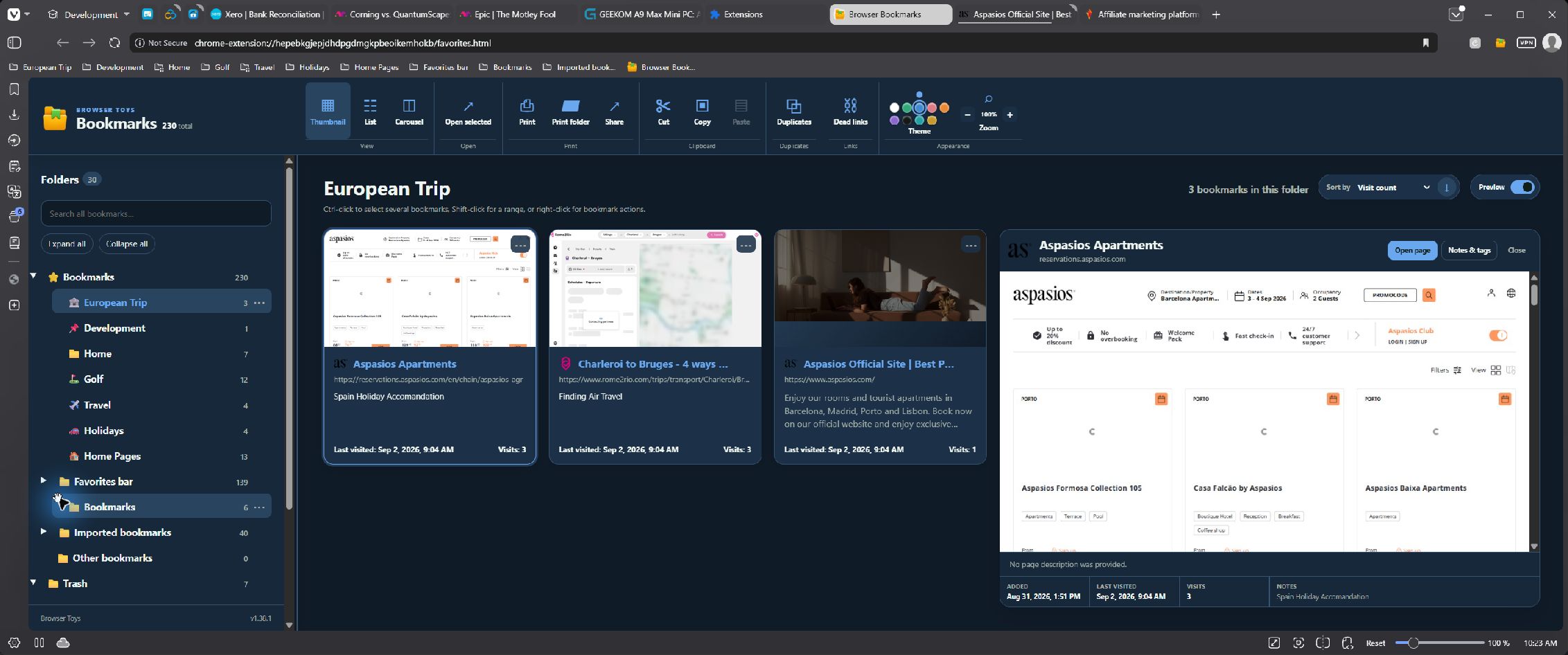Open Notes & tags for bookmark
1568x655 pixels.
(x=1469, y=250)
